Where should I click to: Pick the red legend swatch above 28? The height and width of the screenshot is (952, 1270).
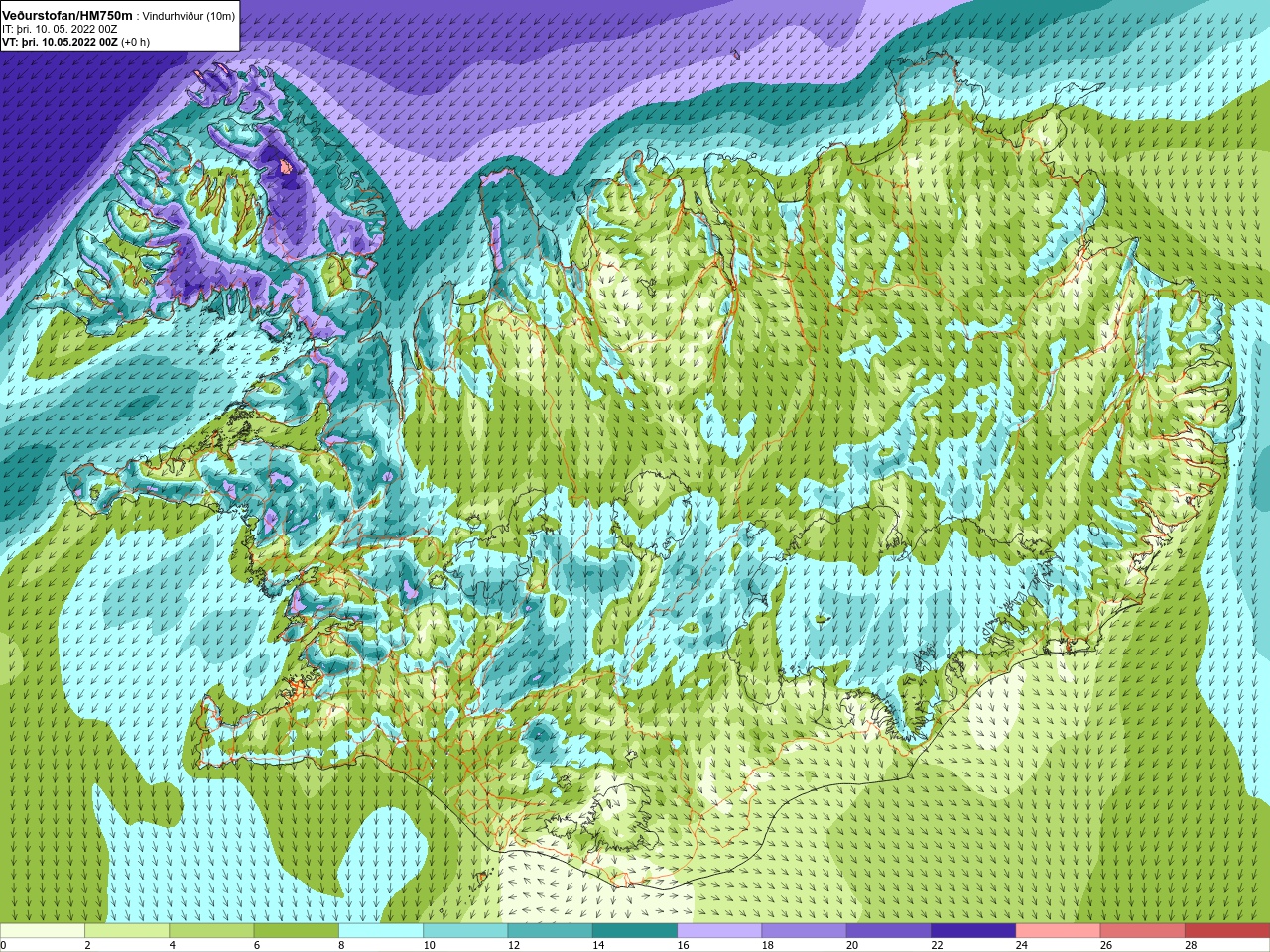click(1227, 931)
